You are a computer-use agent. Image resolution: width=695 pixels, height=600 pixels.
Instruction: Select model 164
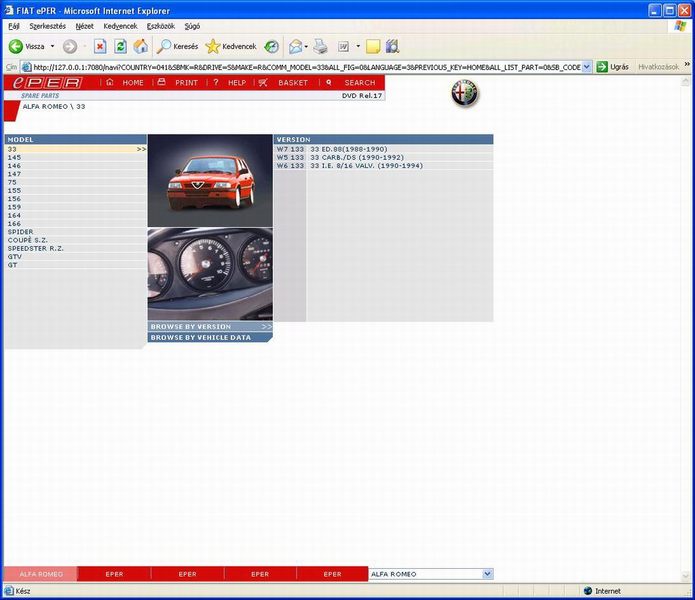[75, 215]
